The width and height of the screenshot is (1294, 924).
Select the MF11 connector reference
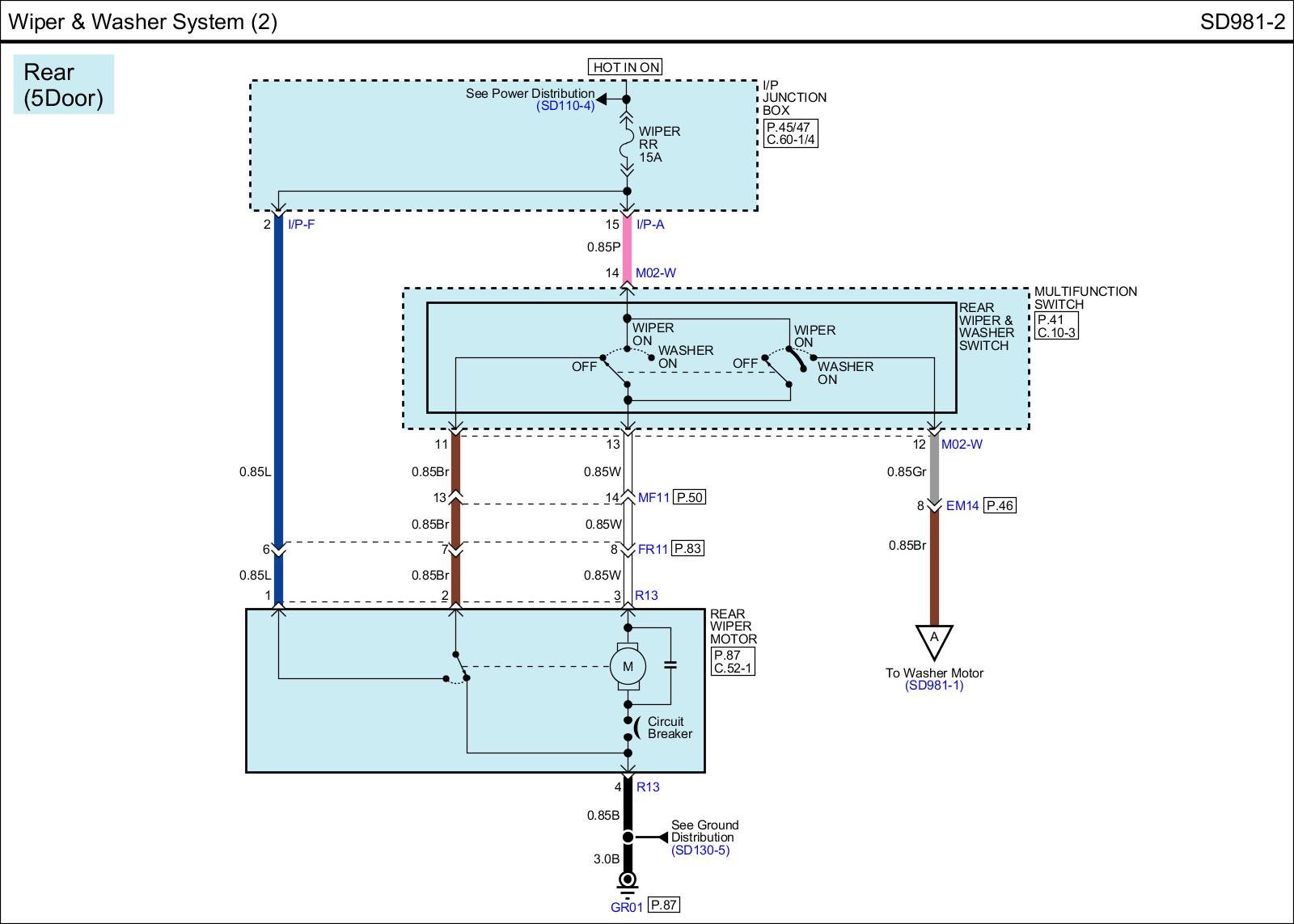coord(653,498)
